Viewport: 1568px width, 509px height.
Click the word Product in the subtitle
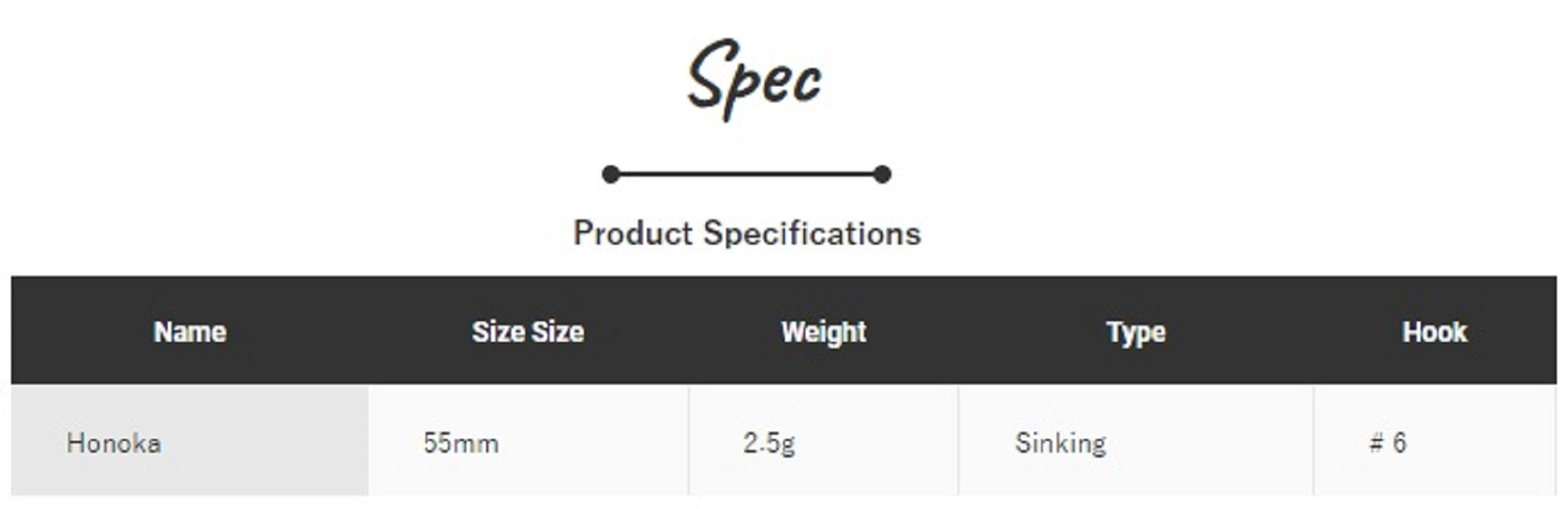click(x=633, y=234)
